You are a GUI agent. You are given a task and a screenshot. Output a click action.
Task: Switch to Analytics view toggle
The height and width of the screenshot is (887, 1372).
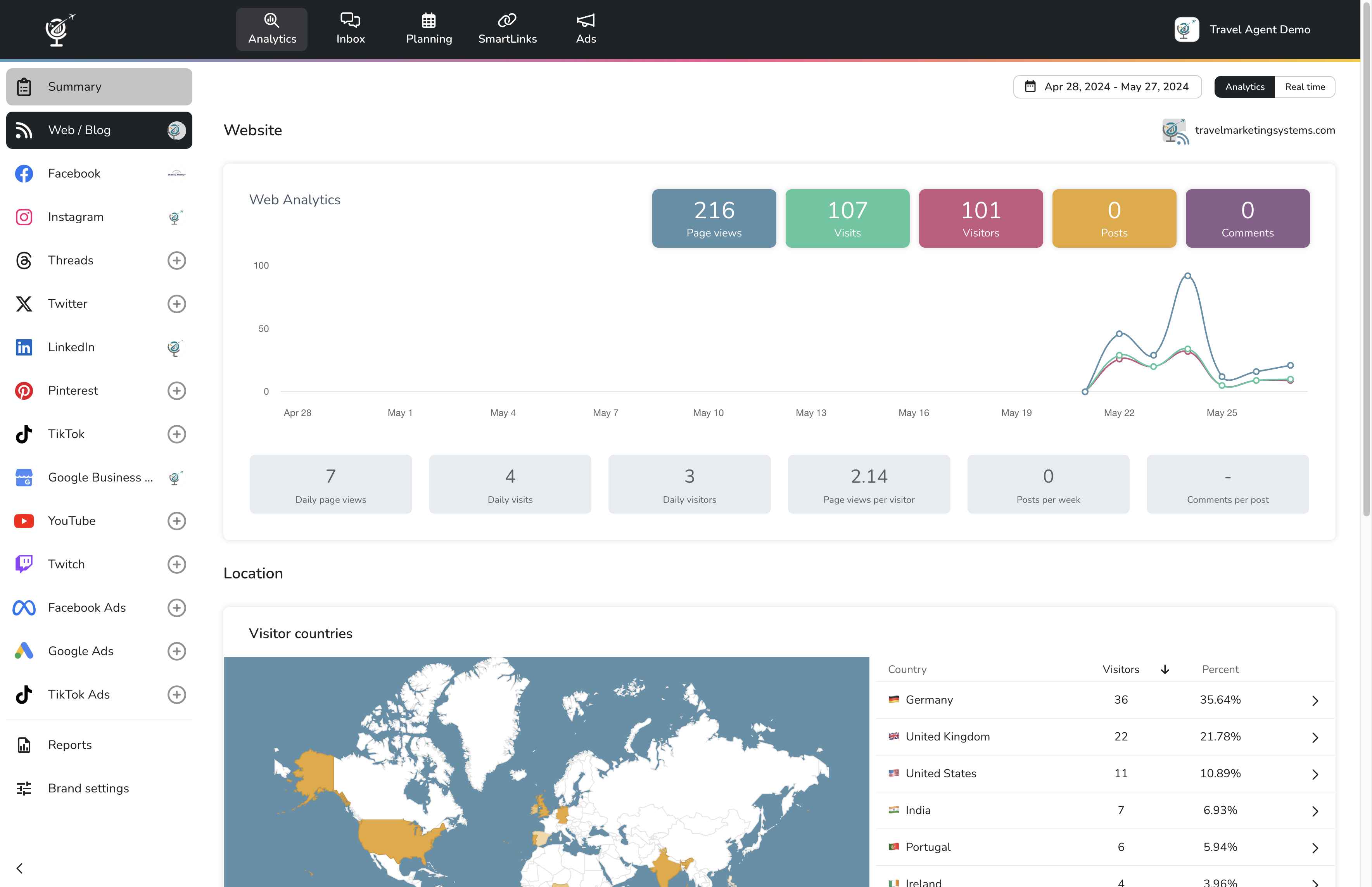(x=1245, y=87)
